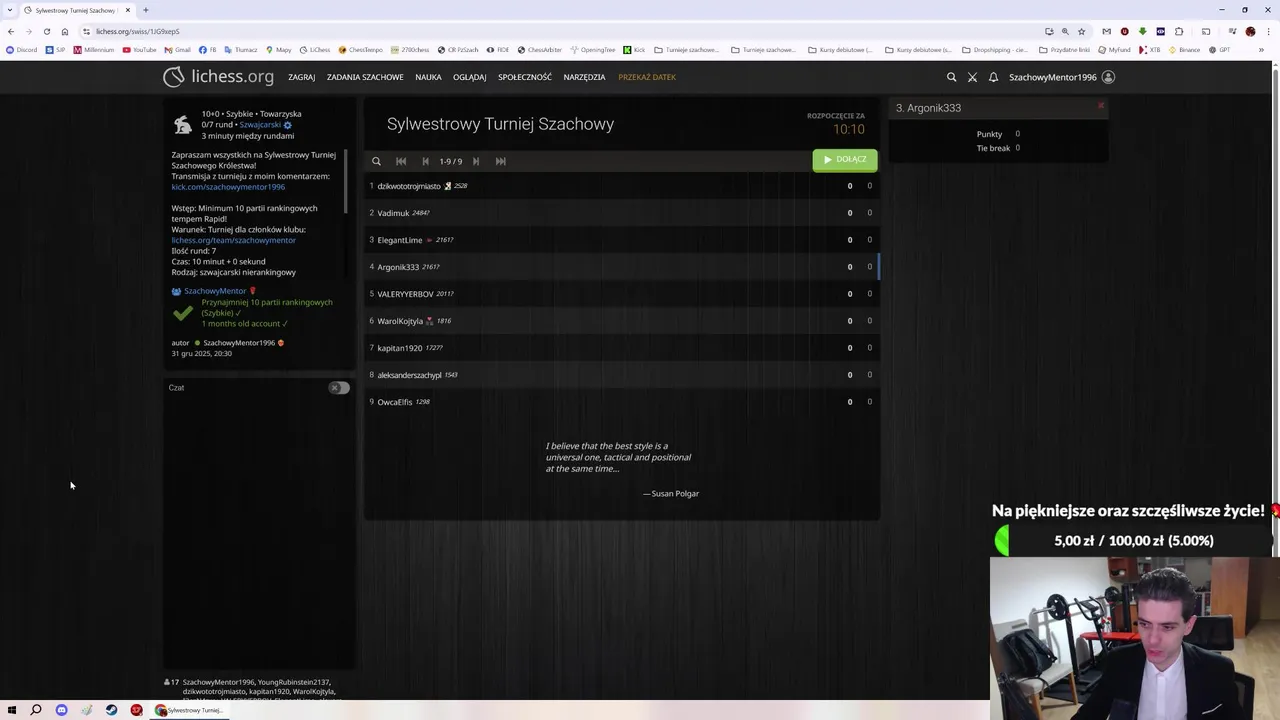Reload the page

point(46,31)
